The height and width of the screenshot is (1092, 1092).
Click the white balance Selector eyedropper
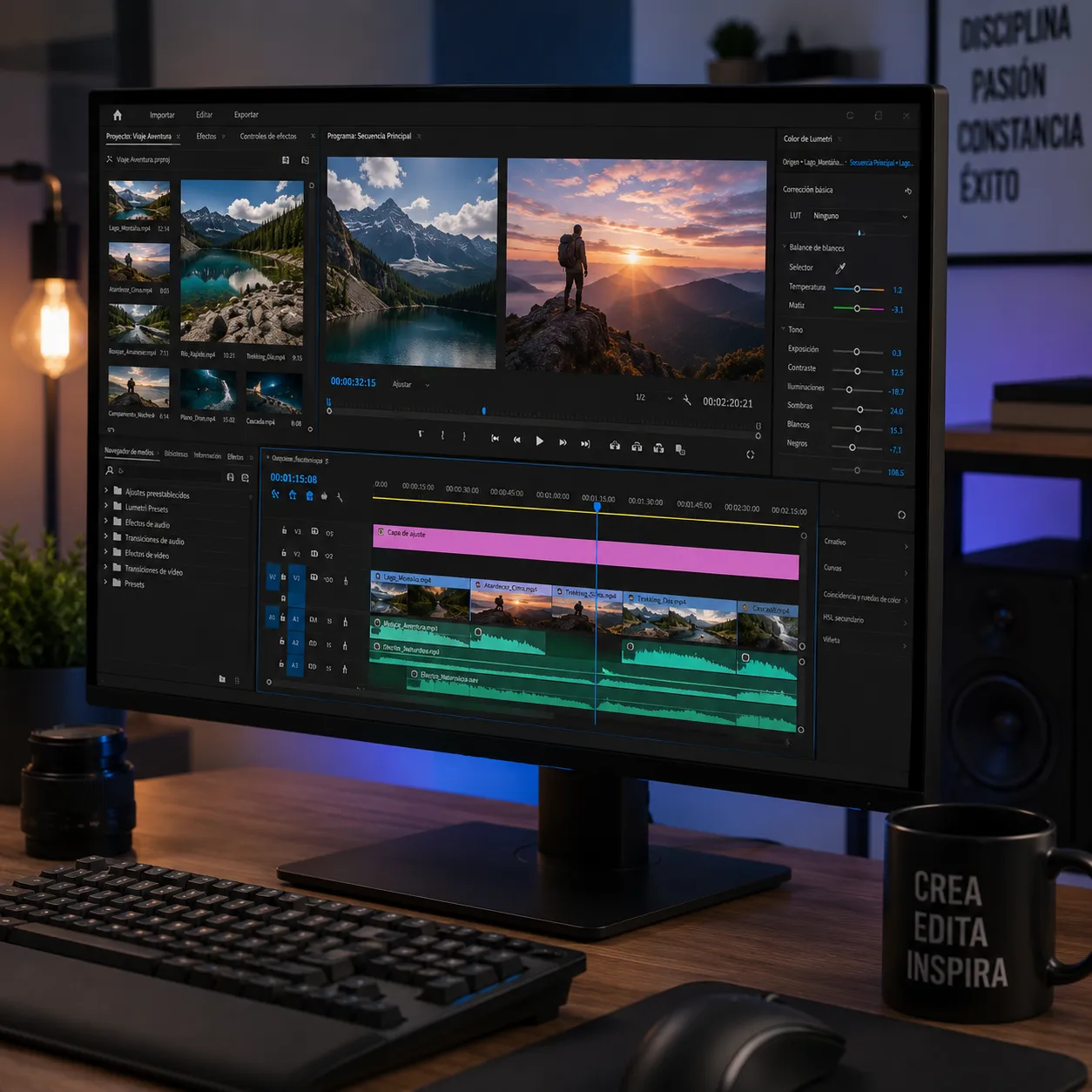(840, 268)
